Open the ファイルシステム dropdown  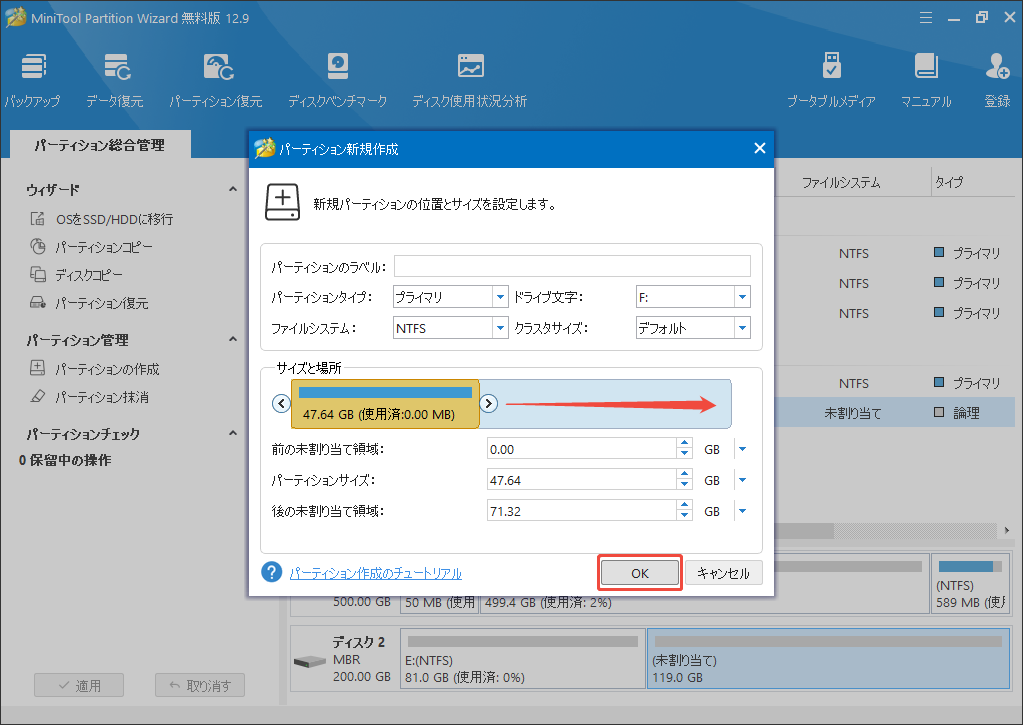click(x=500, y=328)
